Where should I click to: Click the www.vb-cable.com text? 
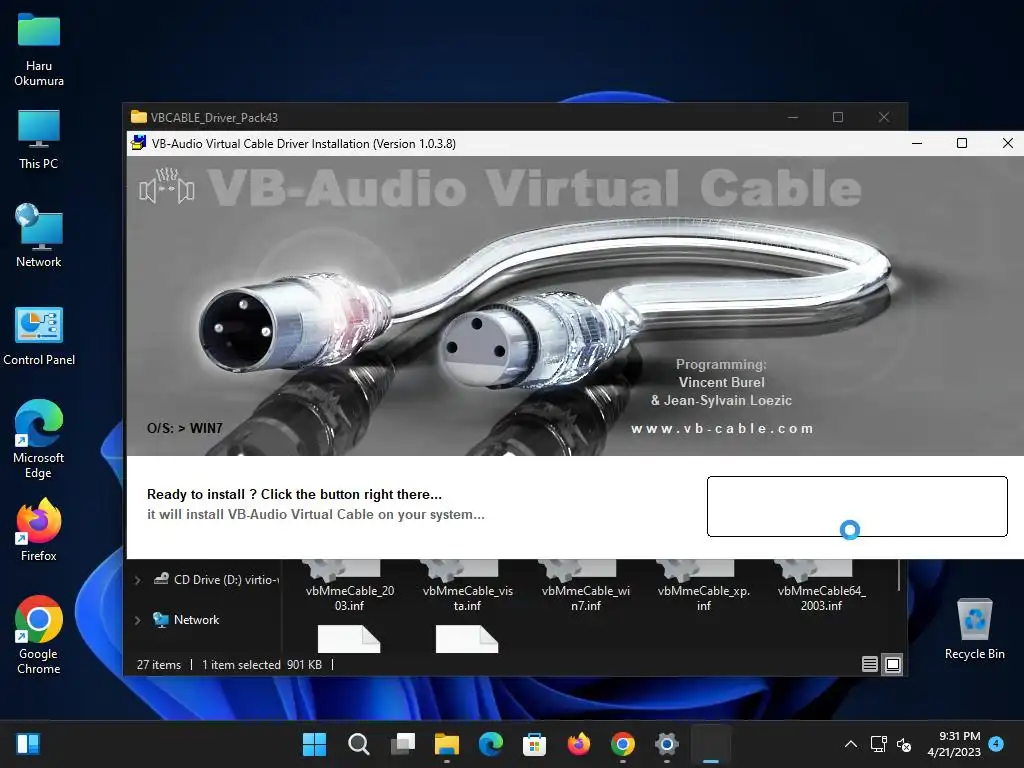(722, 428)
